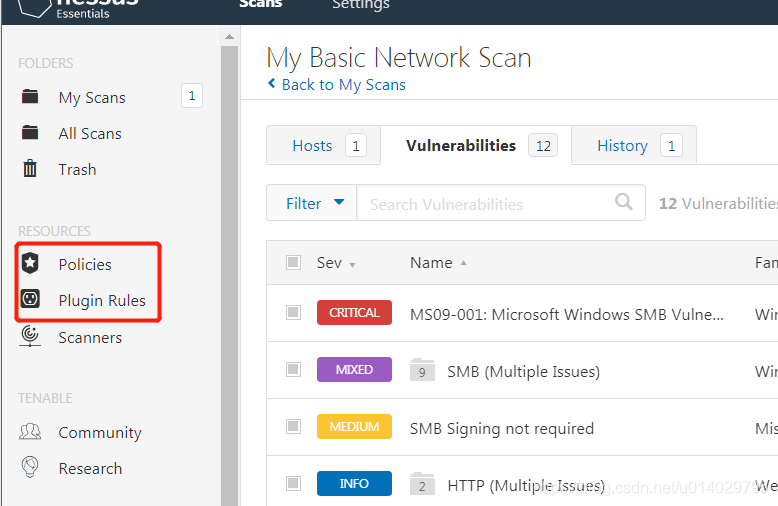
Task: Open Plugin Rules in the sidebar
Action: 102,300
